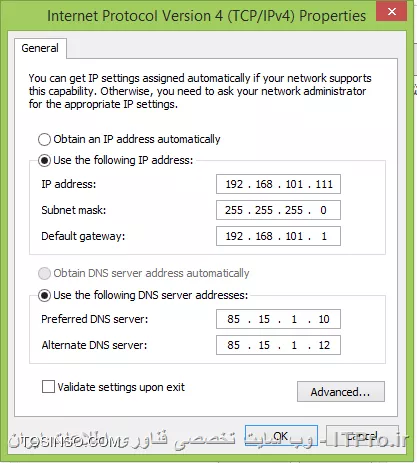417x463 pixels.
Task: Click the IP address input field
Action: (278, 184)
